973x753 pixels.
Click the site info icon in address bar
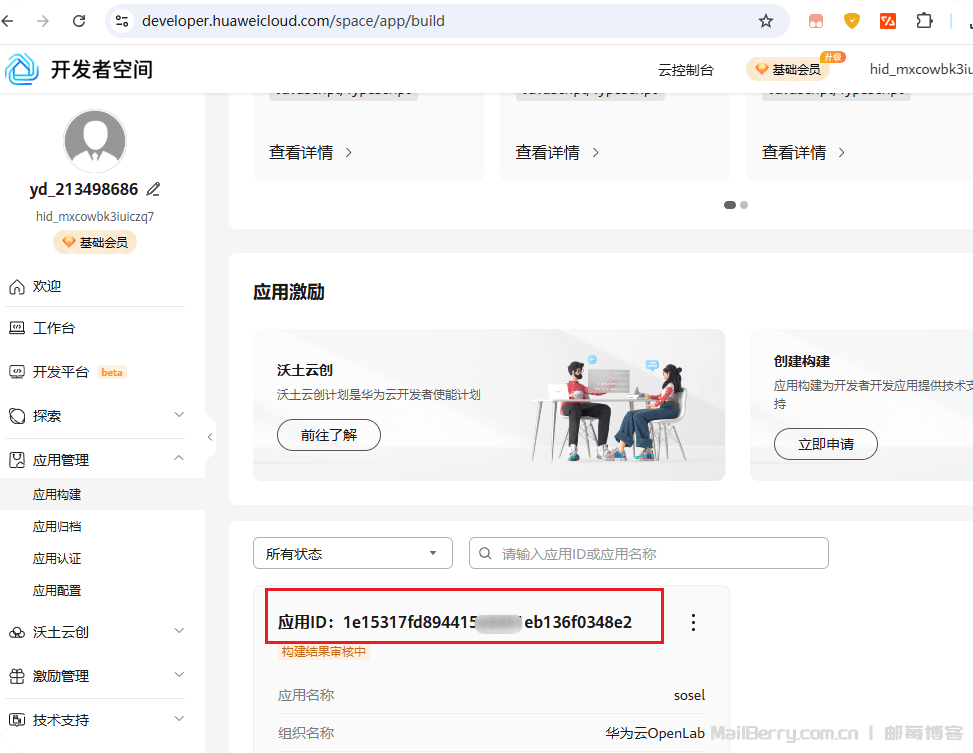click(122, 21)
